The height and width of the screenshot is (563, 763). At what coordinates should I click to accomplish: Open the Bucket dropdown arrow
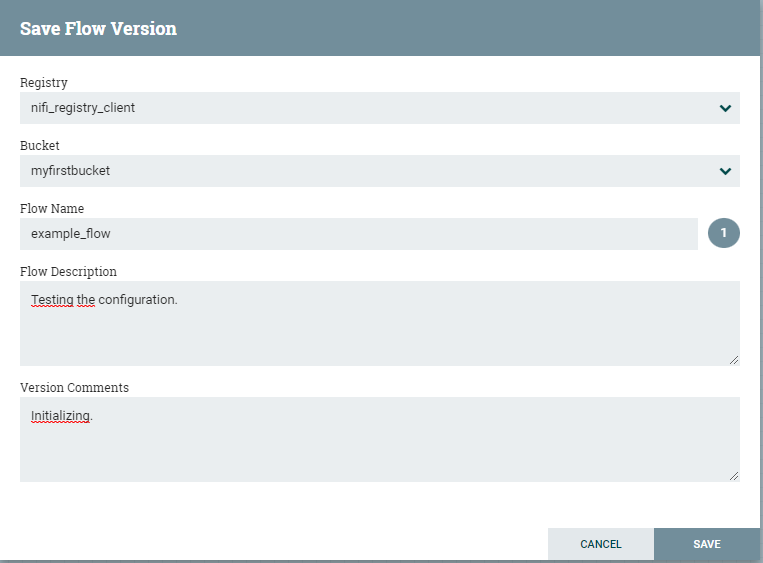pos(725,171)
